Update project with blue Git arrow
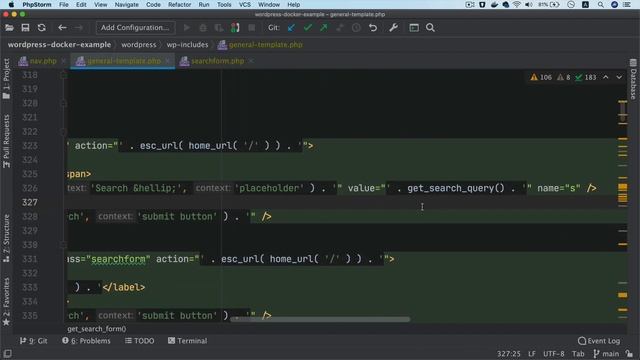 [x=291, y=28]
